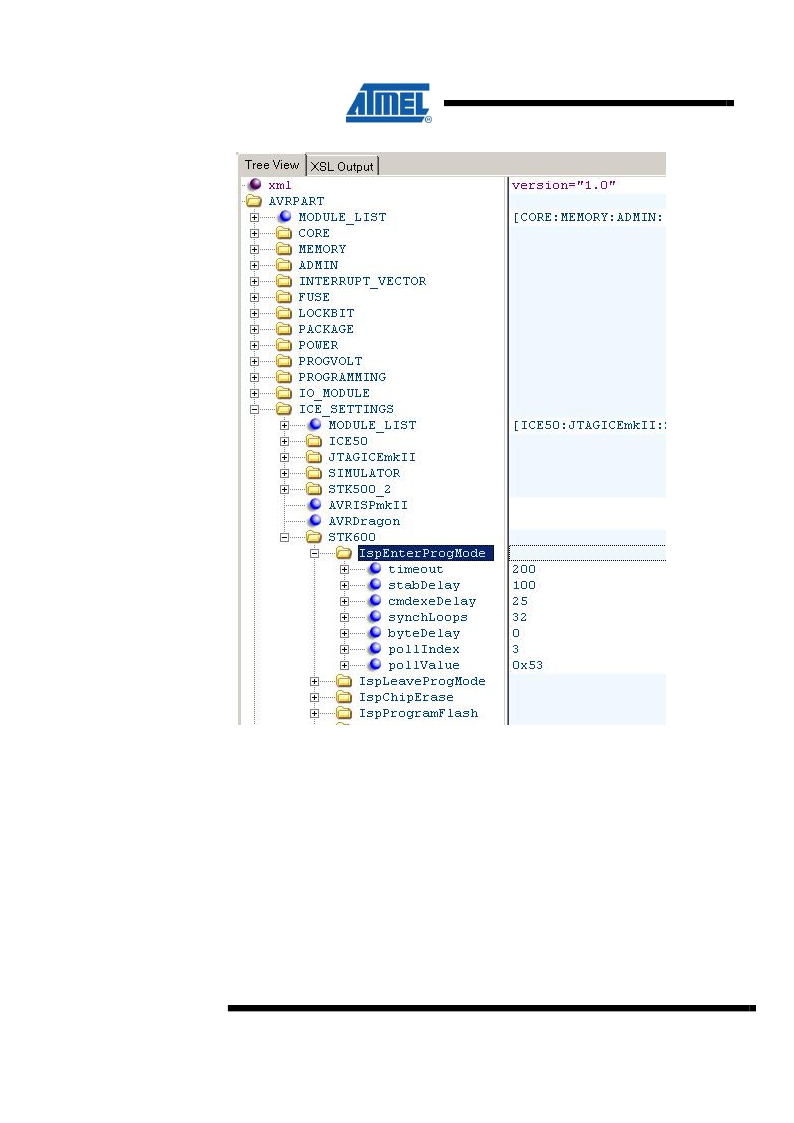Viewport: 794px width, 1123px height.
Task: Click the AVRPART folder icon
Action: click(254, 201)
